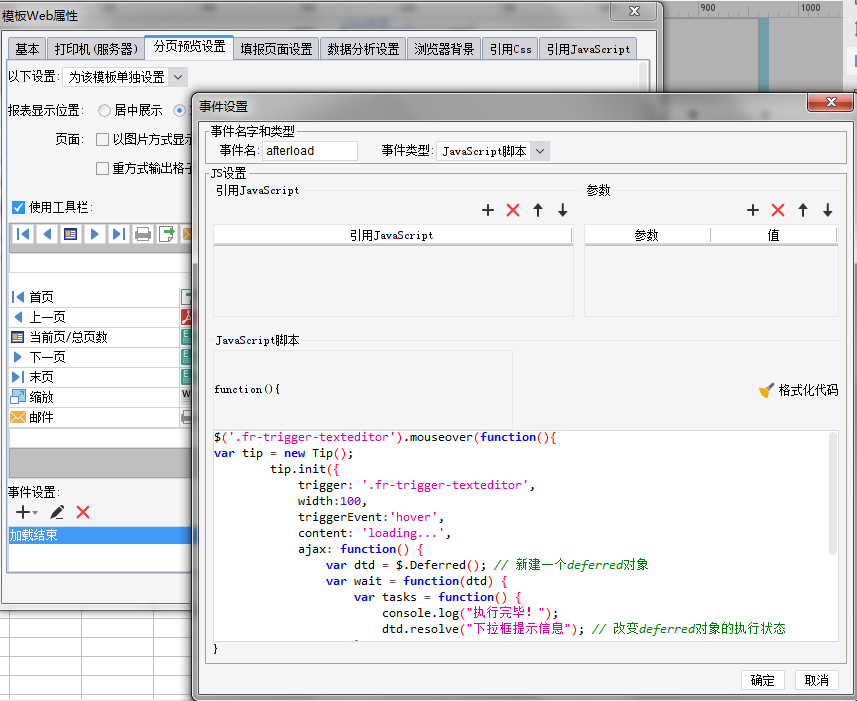Image resolution: width=857 pixels, height=701 pixels.
Task: Delete referenced JavaScript entry with red X
Action: coord(513,210)
